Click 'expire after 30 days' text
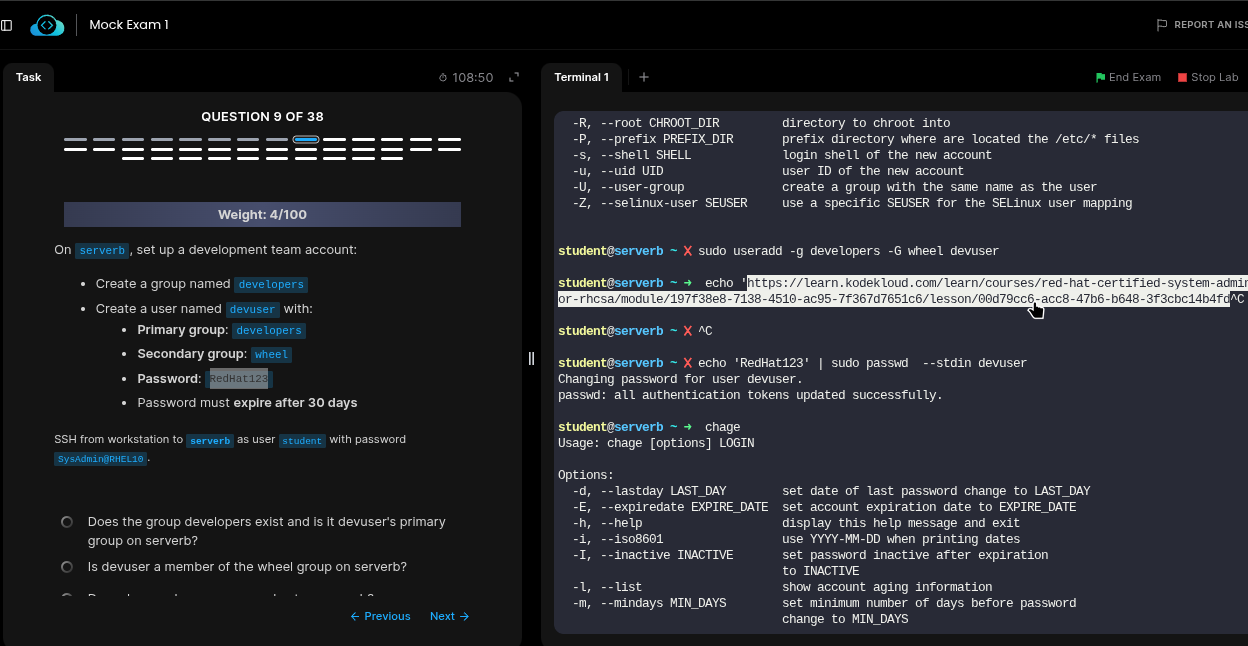The image size is (1248, 646). click(295, 403)
